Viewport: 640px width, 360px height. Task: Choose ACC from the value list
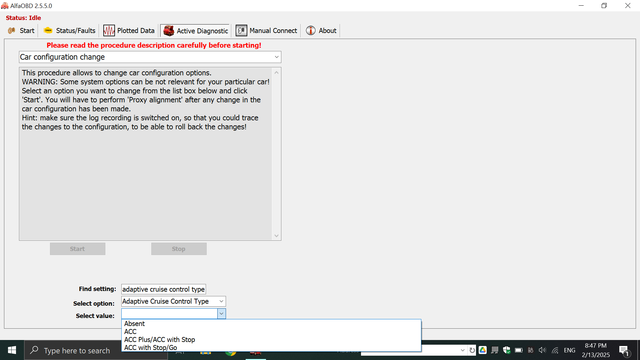click(x=130, y=331)
